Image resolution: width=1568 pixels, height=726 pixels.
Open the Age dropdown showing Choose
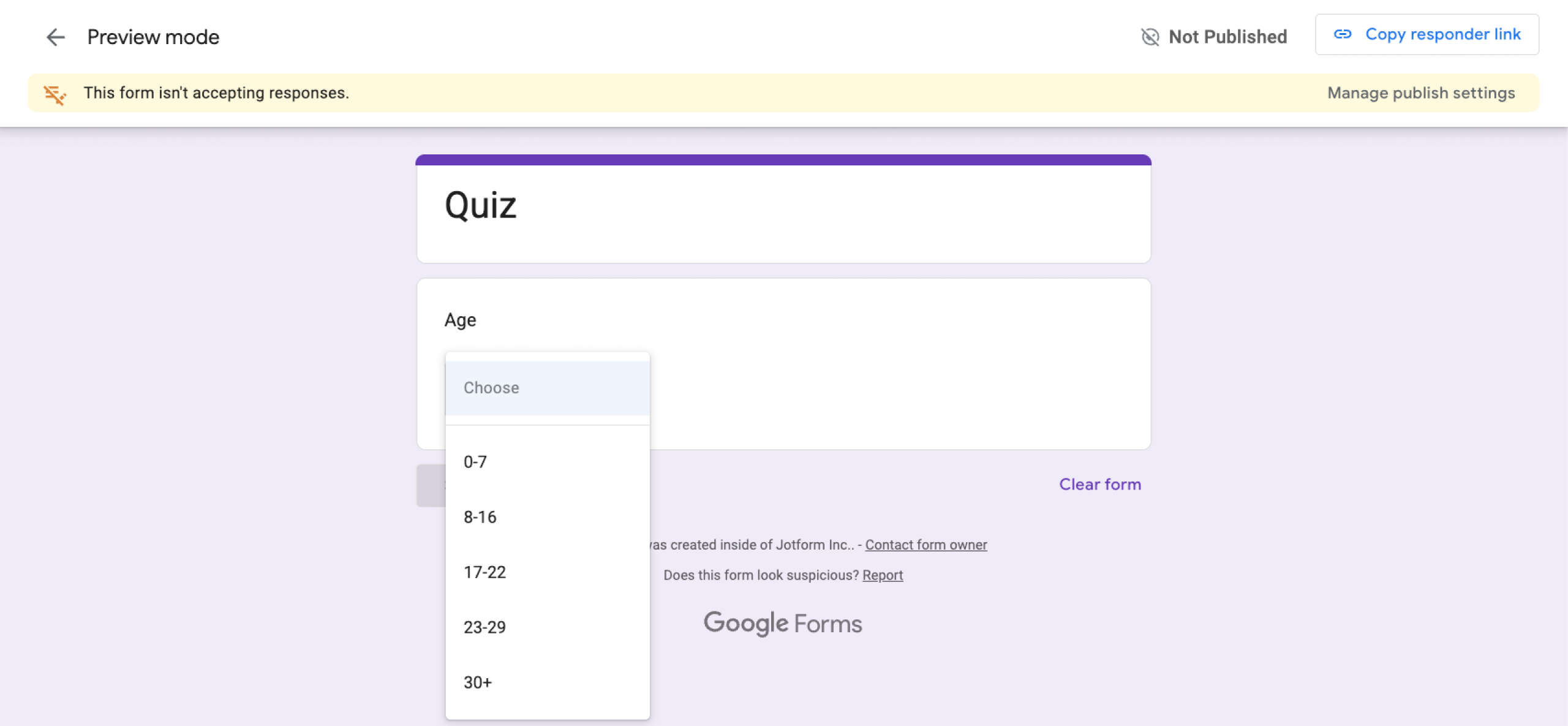point(548,387)
